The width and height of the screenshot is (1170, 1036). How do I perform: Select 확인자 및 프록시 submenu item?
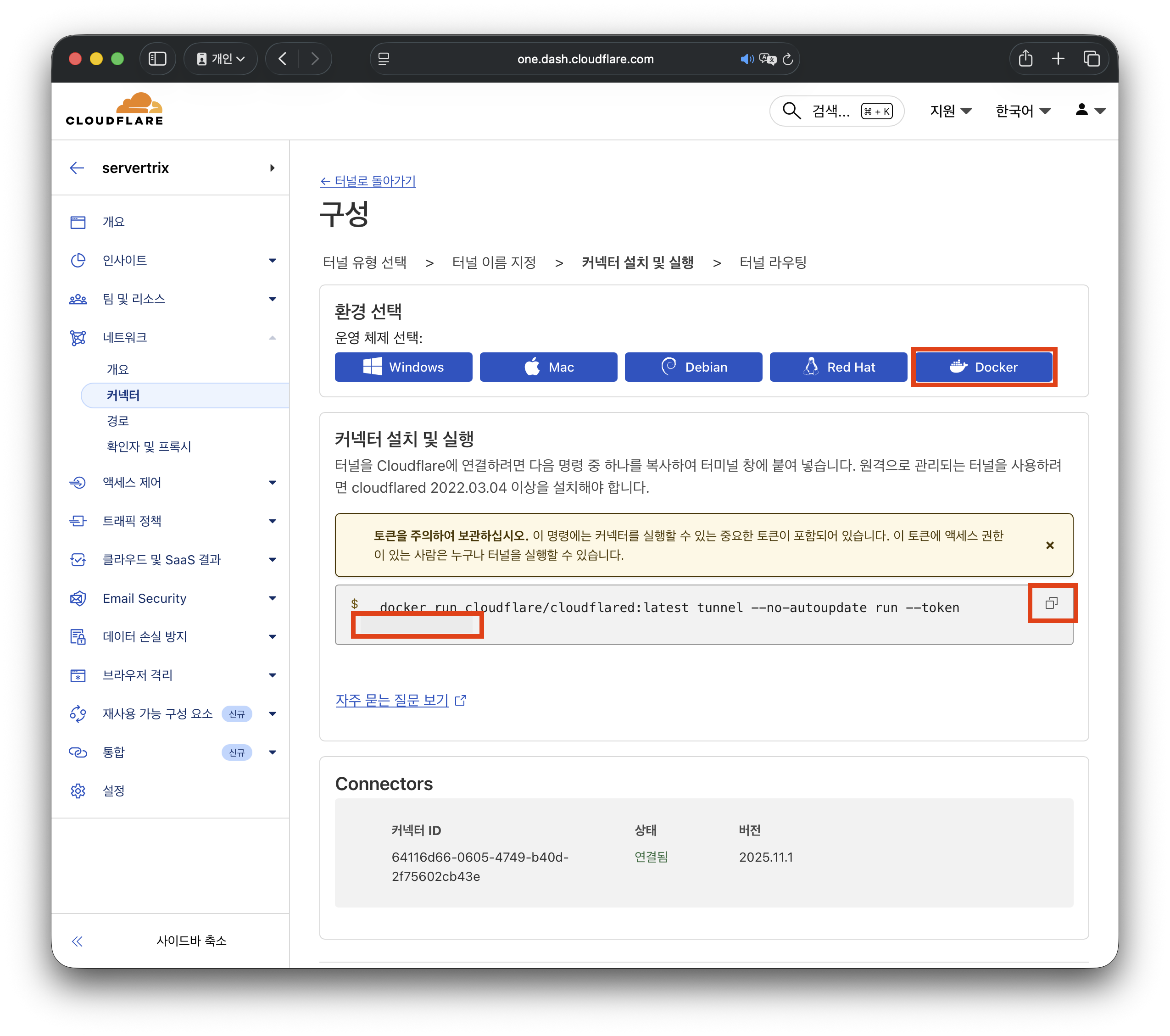149,446
